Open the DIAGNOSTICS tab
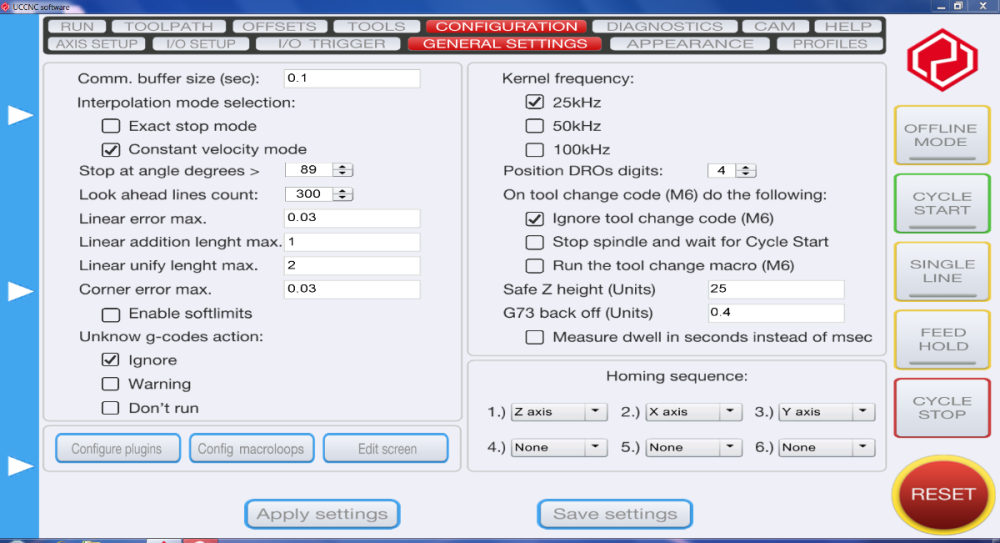 pyautogui.click(x=665, y=26)
